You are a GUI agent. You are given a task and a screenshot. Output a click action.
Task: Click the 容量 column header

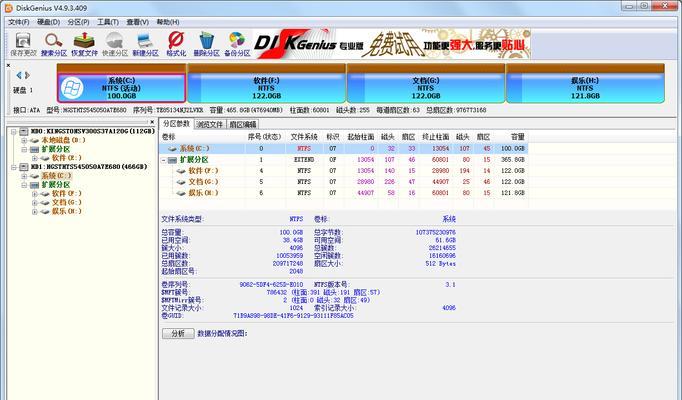click(518, 137)
